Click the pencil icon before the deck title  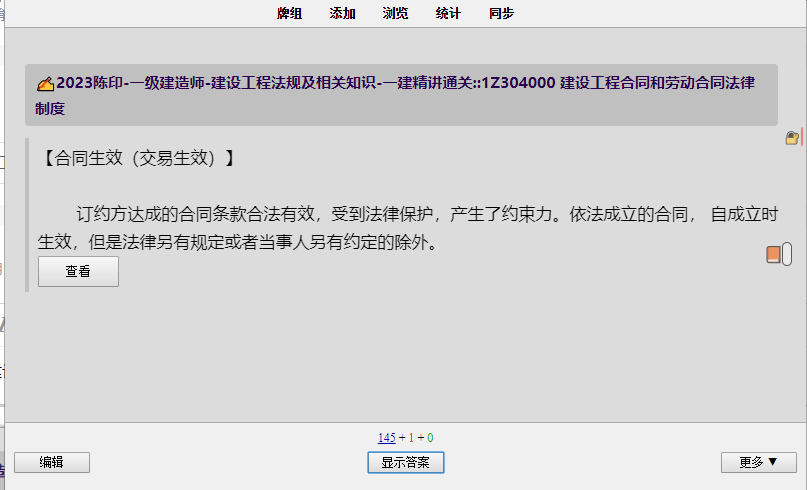point(45,83)
